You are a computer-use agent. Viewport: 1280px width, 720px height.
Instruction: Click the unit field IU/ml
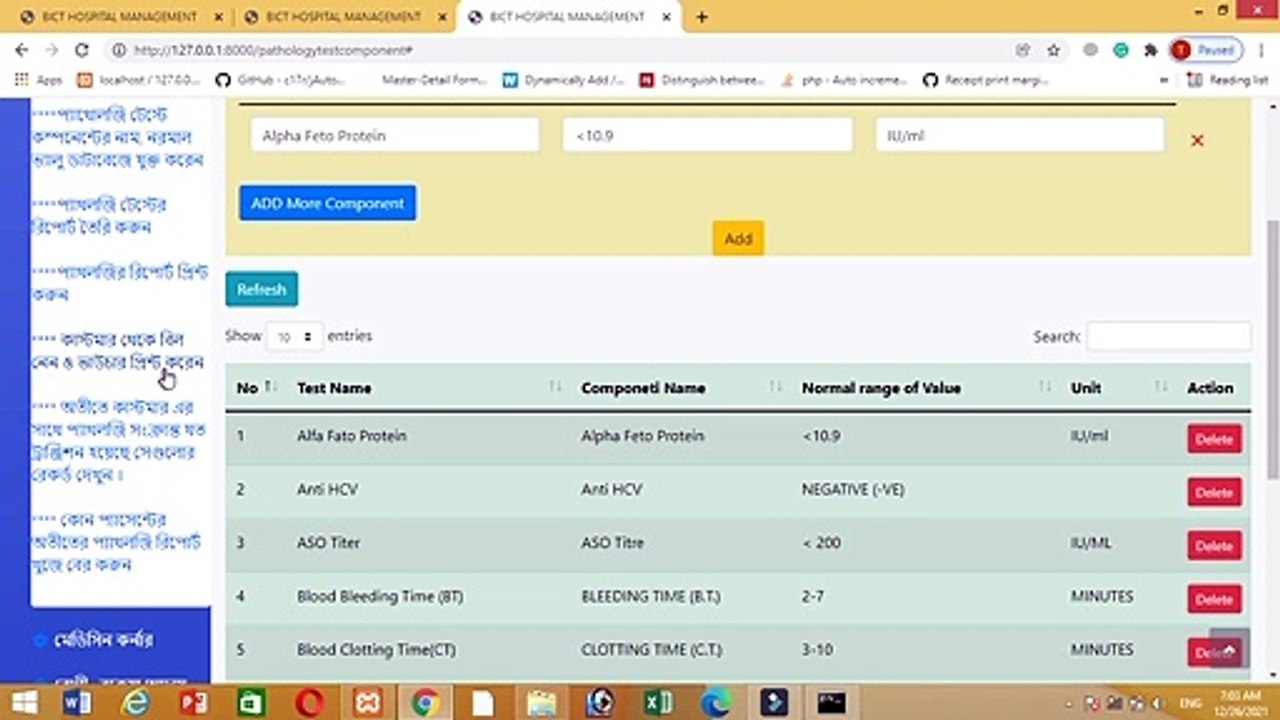(x=1020, y=135)
